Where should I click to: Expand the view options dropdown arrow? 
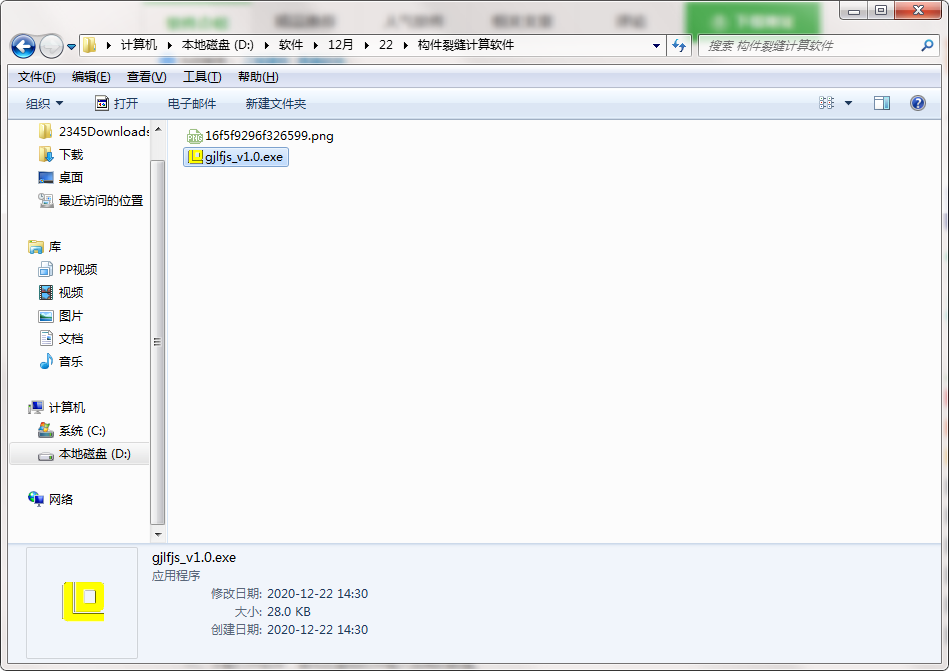[849, 103]
